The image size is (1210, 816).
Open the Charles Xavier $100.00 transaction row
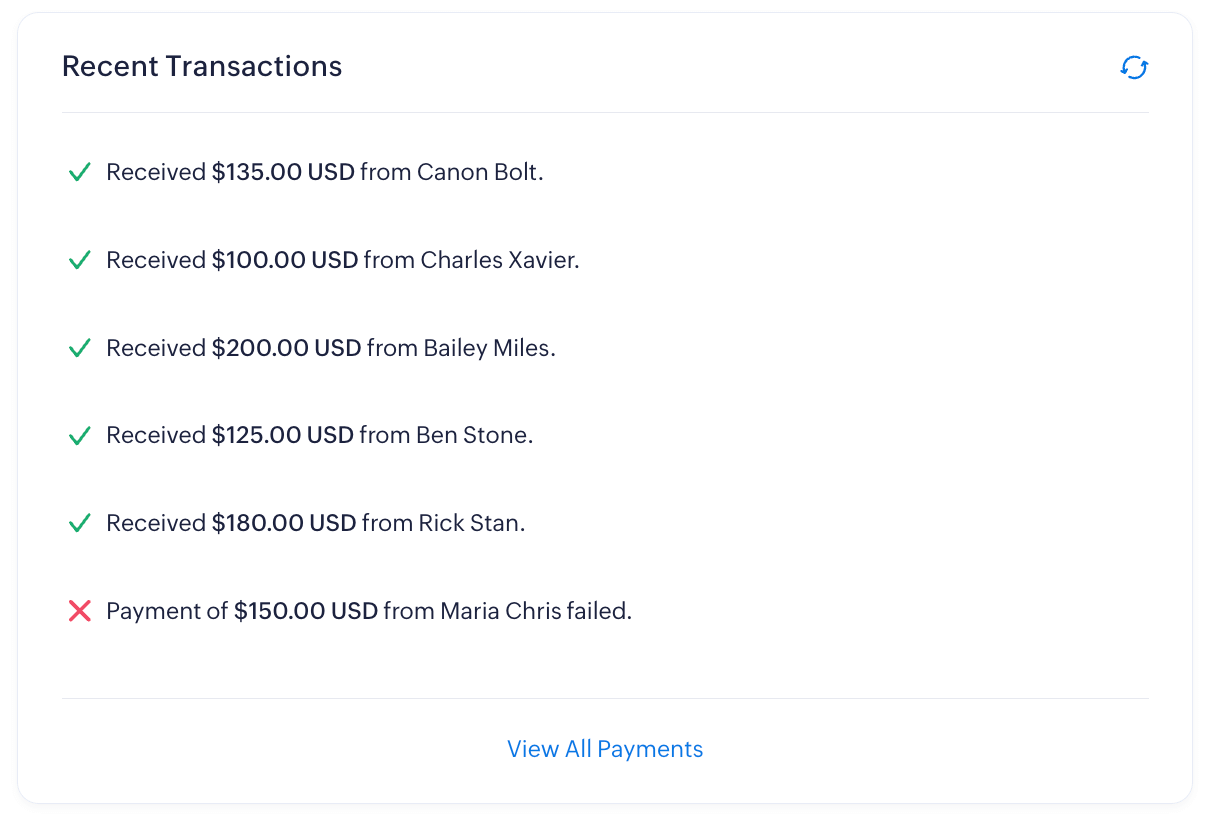point(343,260)
